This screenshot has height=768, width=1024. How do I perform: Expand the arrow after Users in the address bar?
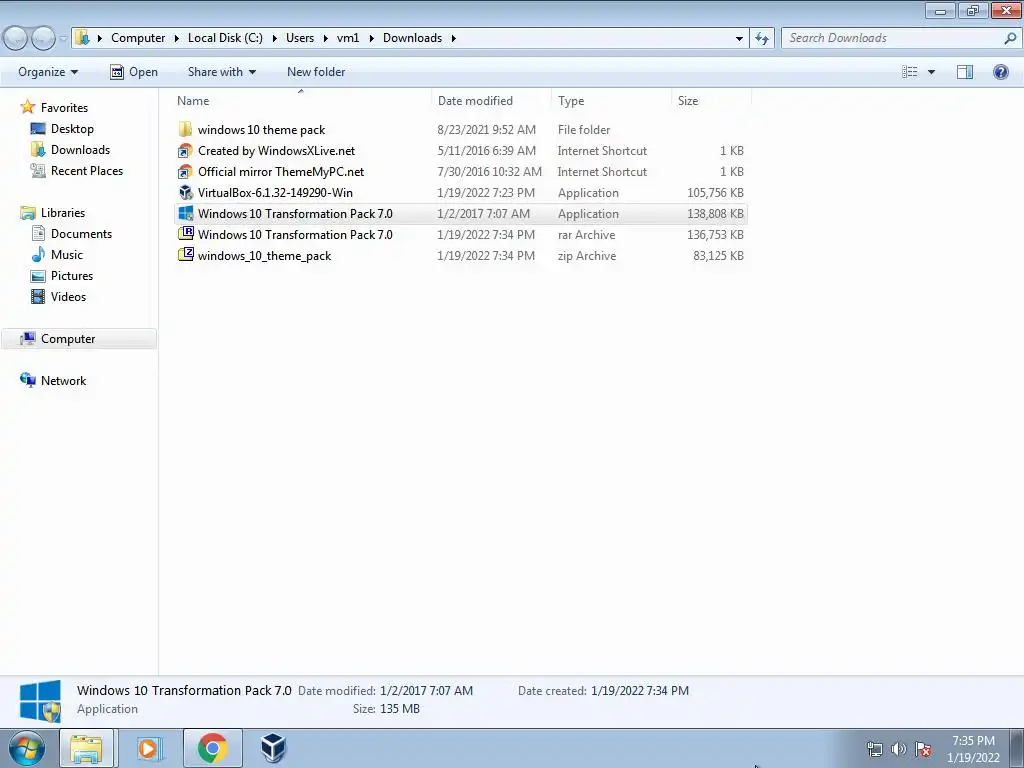pos(325,39)
